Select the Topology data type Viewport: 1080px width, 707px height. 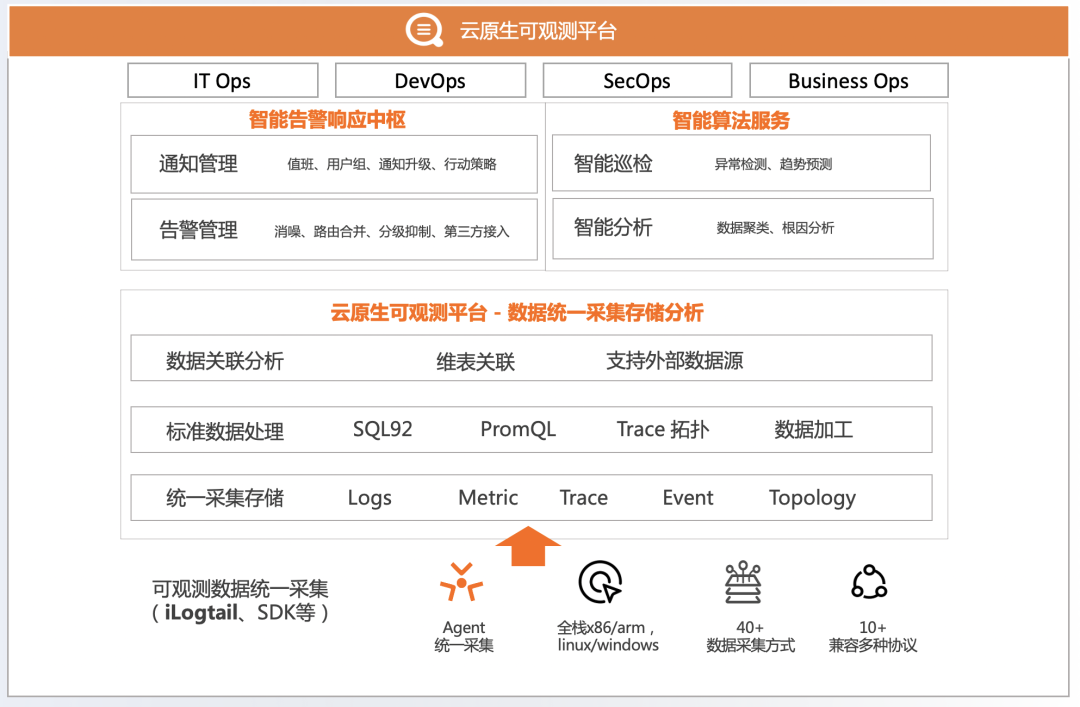tap(812, 498)
